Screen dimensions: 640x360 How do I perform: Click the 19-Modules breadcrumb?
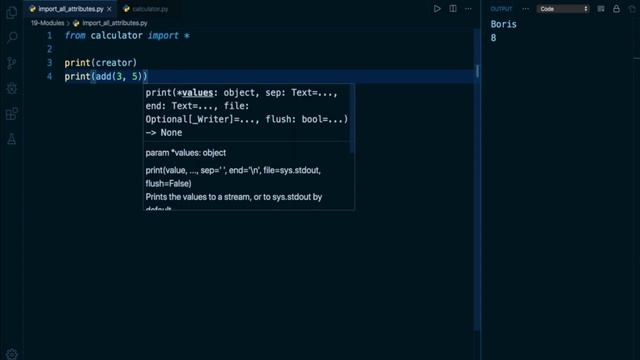point(48,23)
